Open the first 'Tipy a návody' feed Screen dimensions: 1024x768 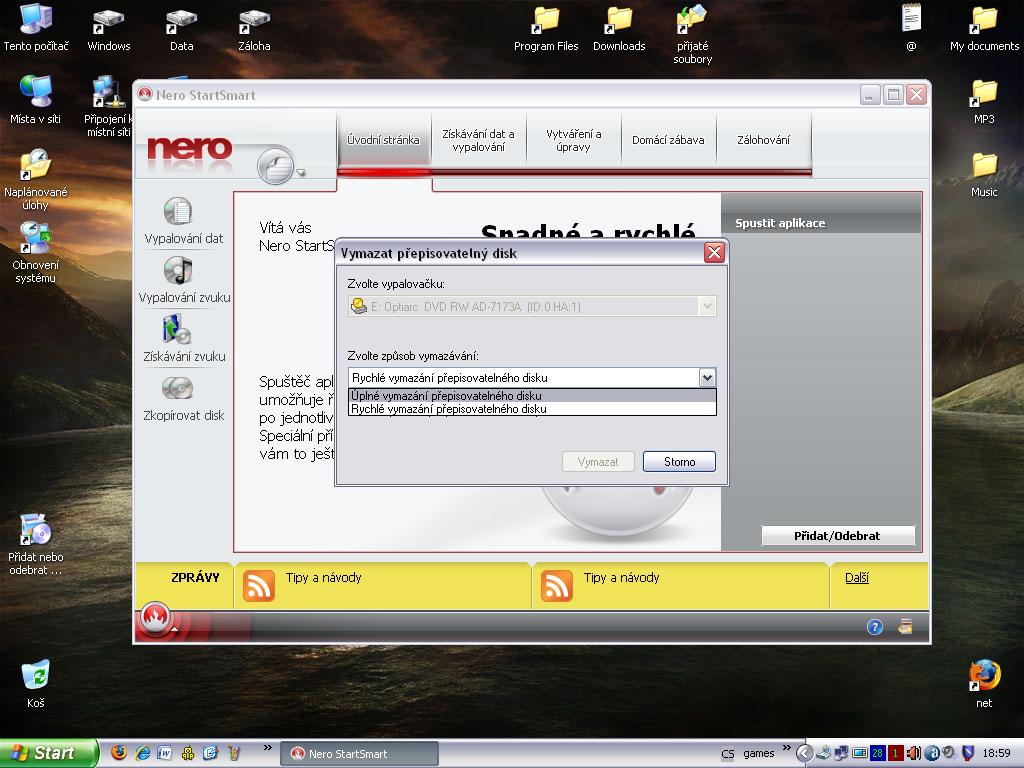pyautogui.click(x=323, y=577)
